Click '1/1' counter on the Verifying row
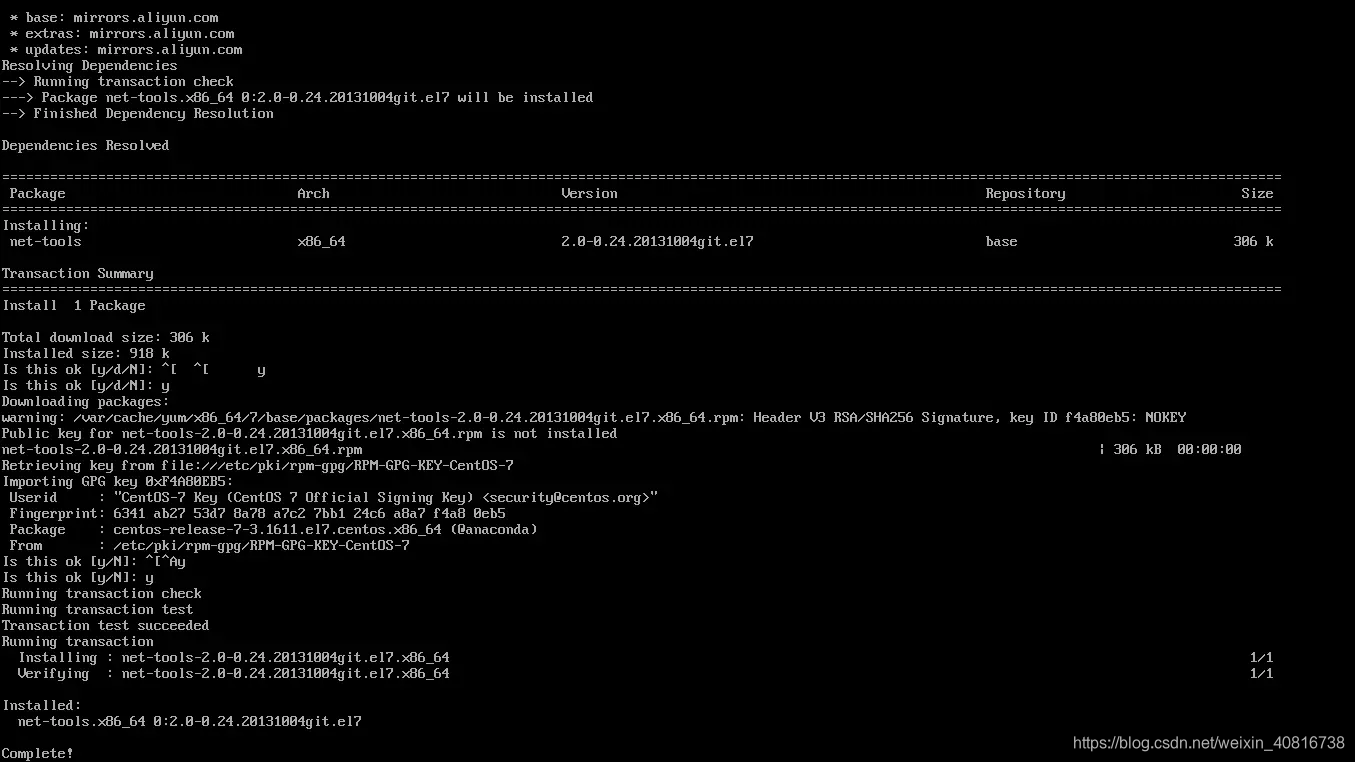 pyautogui.click(x=1262, y=674)
